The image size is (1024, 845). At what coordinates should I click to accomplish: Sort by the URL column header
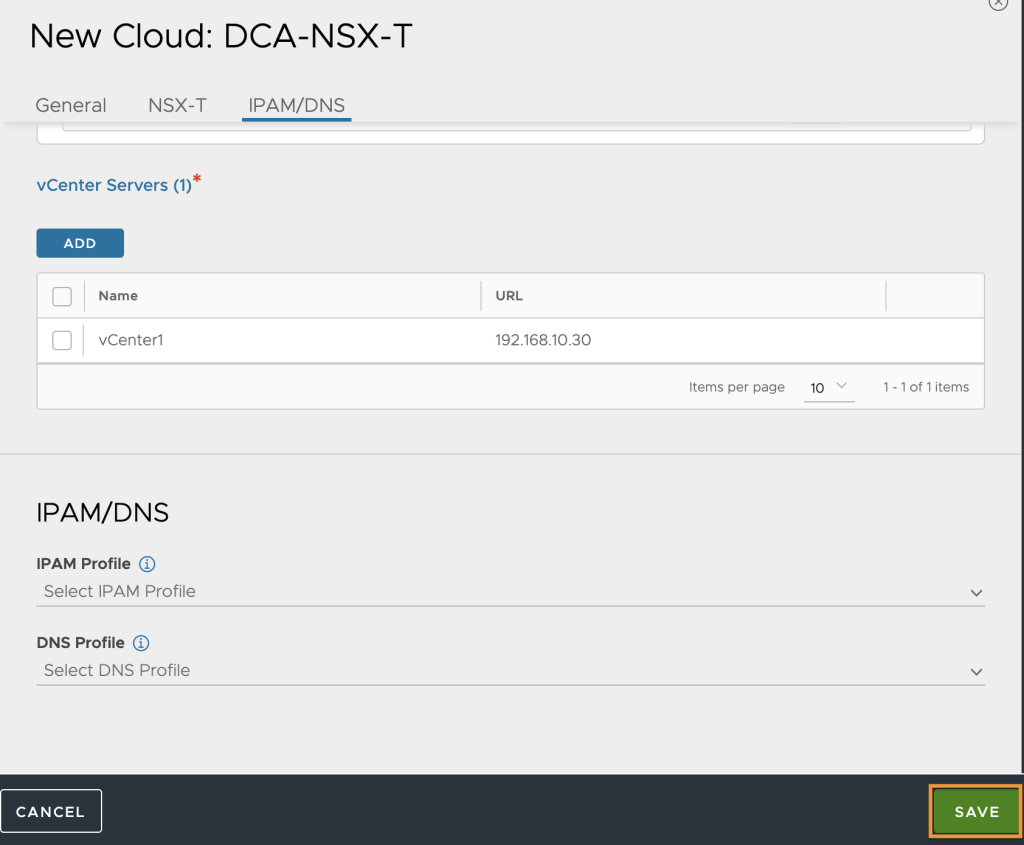click(x=509, y=296)
